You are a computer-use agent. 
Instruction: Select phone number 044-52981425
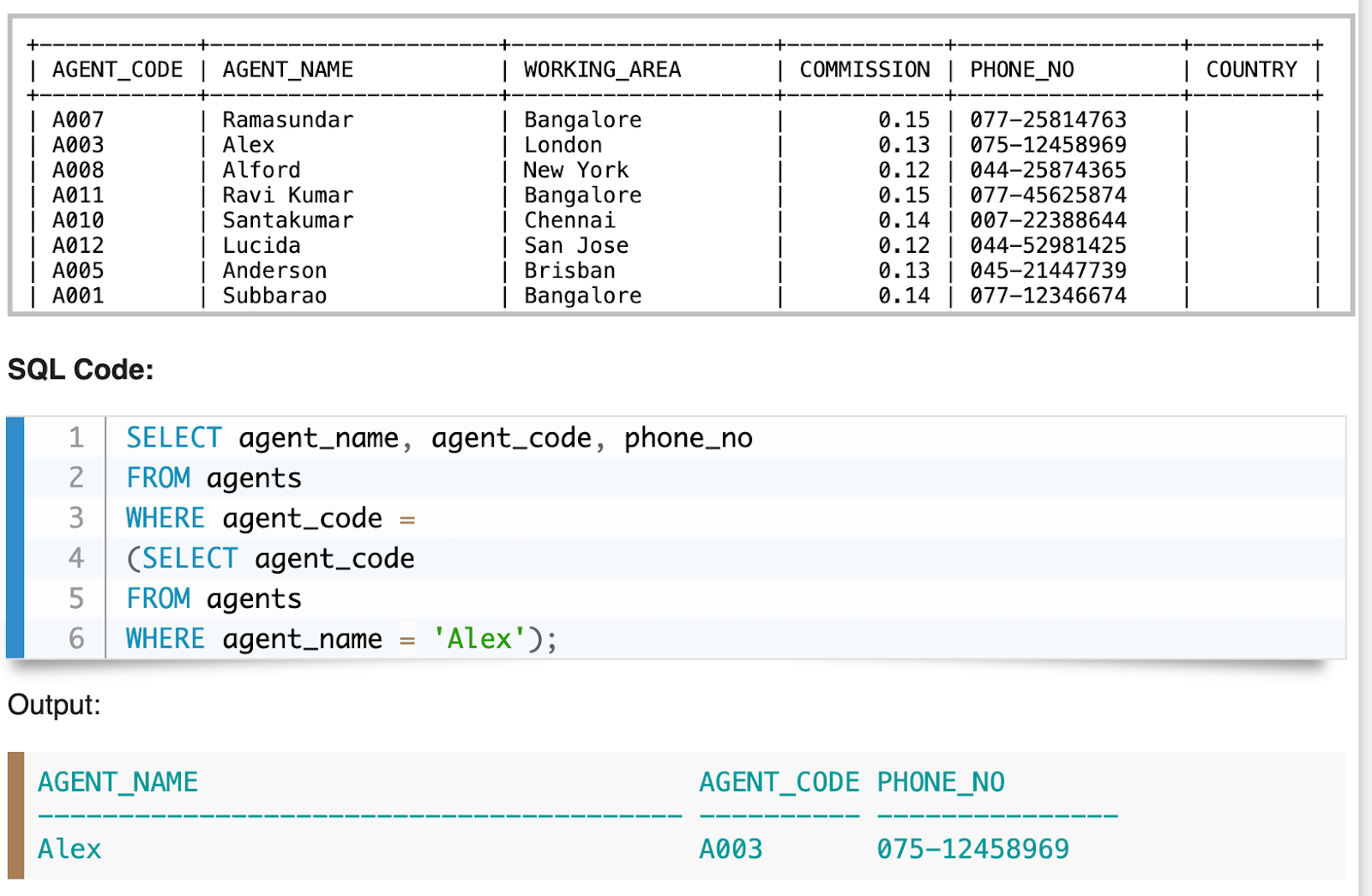[1048, 245]
